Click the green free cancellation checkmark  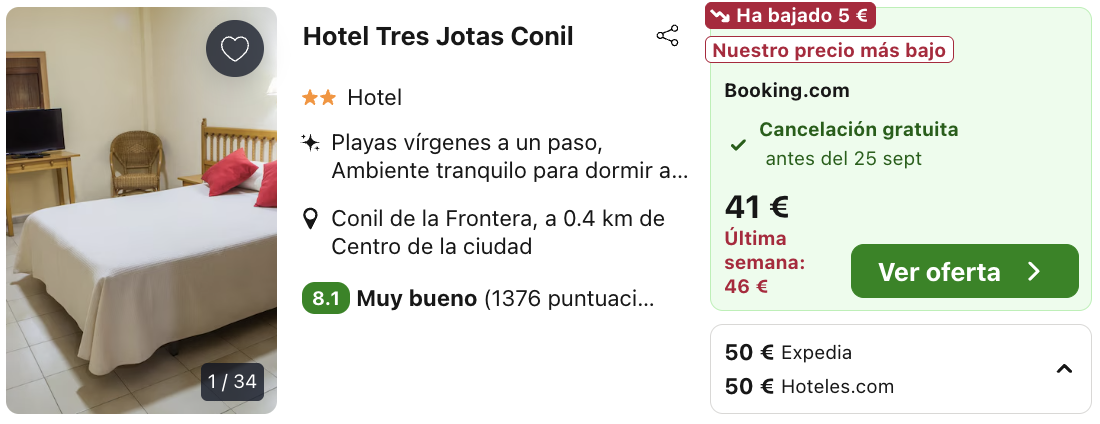click(738, 145)
